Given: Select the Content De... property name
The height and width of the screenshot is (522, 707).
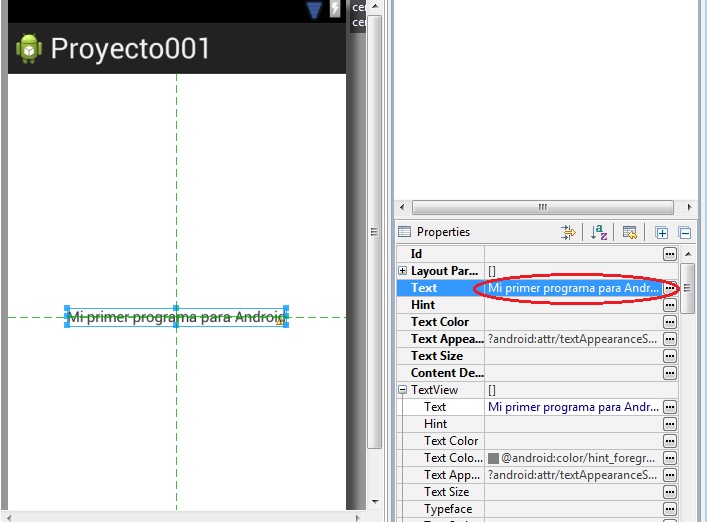Looking at the screenshot, I should [447, 373].
